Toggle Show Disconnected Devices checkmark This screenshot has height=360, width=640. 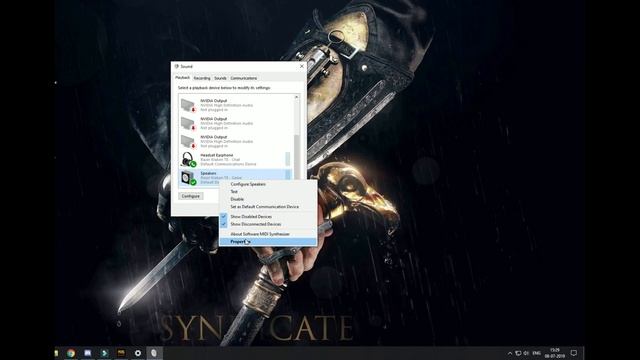pyautogui.click(x=224, y=224)
